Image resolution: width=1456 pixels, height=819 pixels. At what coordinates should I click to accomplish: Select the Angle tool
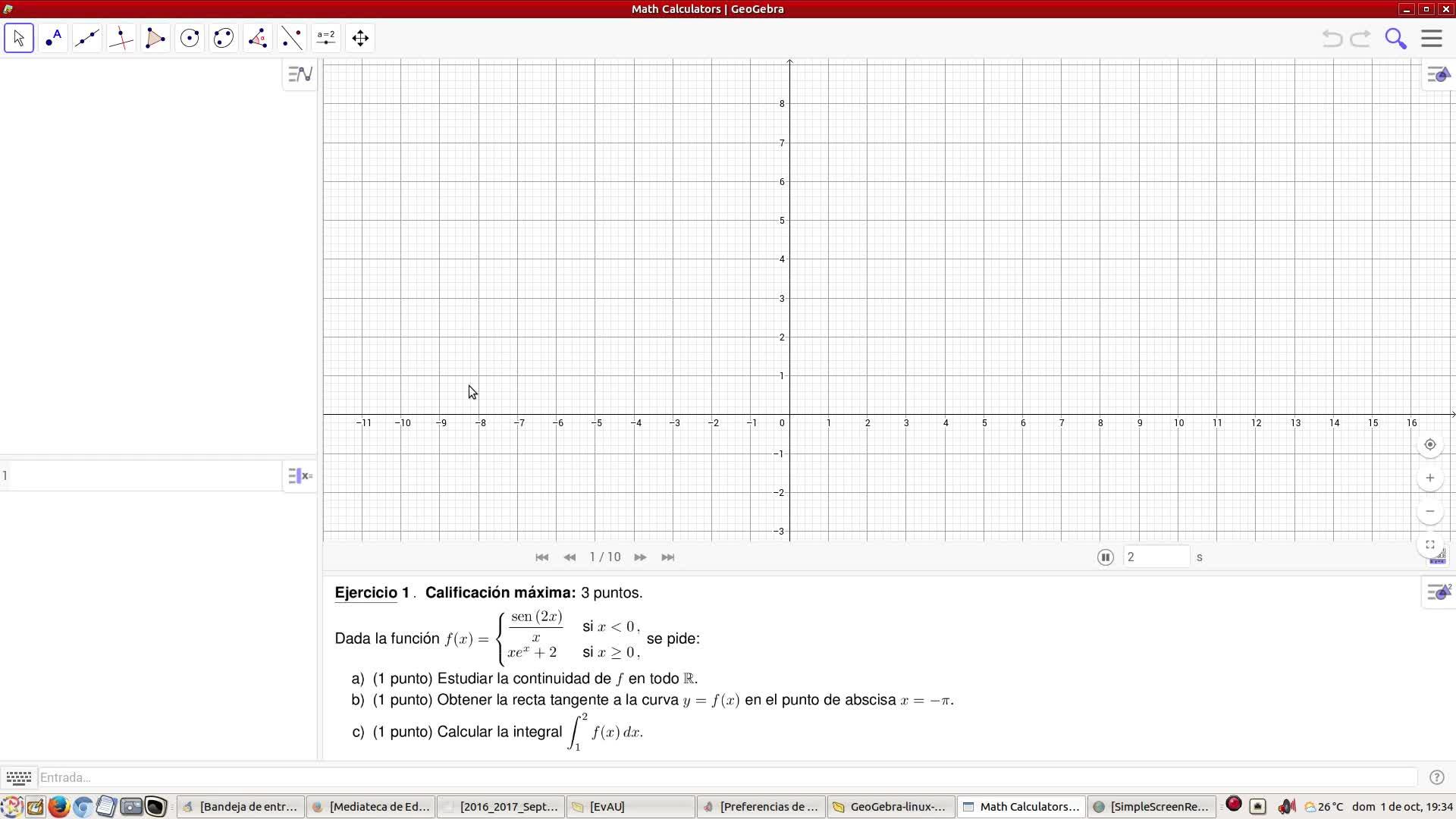258,38
